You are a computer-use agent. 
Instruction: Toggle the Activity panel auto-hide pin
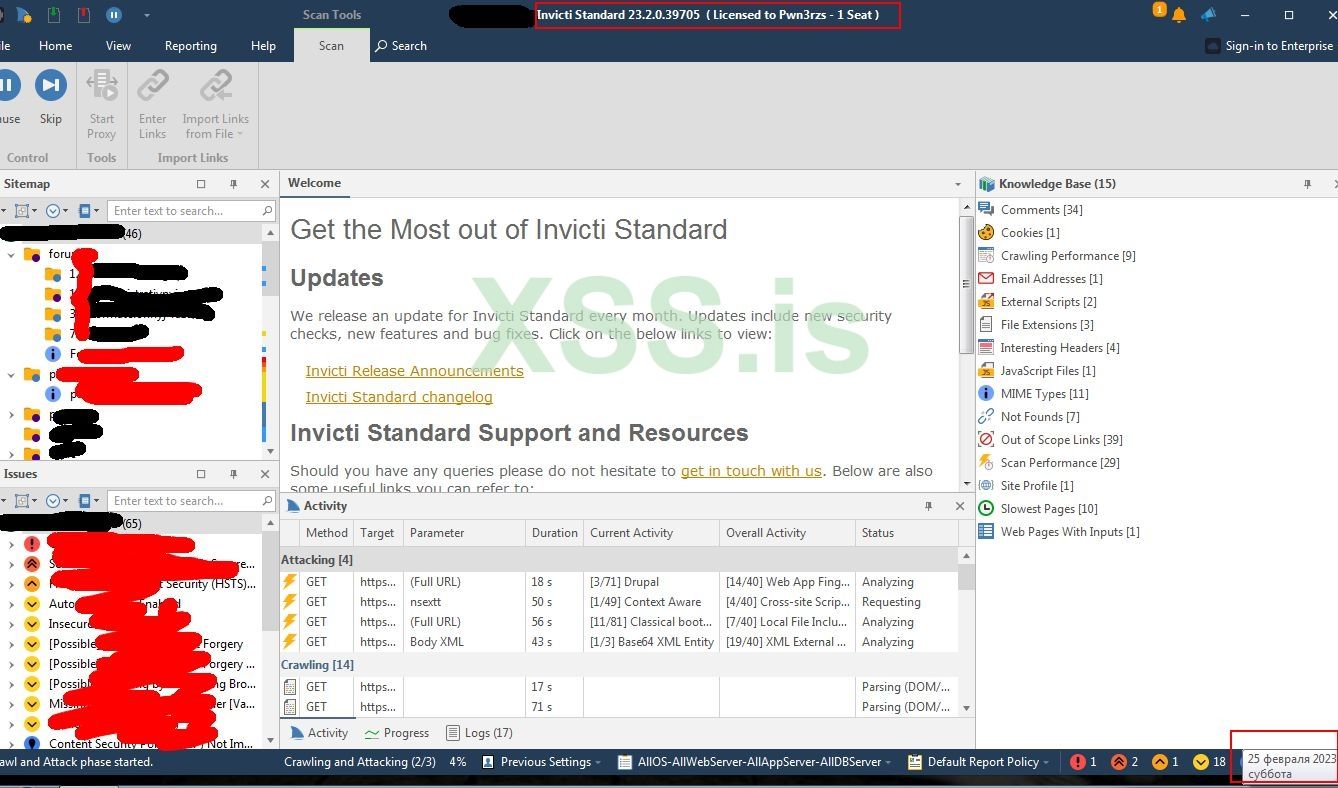point(928,506)
